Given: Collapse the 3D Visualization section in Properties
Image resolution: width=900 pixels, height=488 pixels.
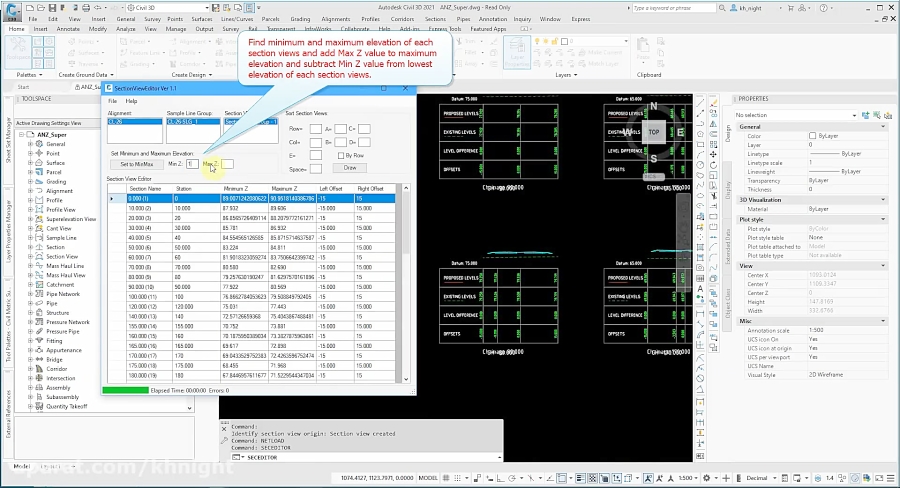Looking at the screenshot, I should [x=883, y=200].
